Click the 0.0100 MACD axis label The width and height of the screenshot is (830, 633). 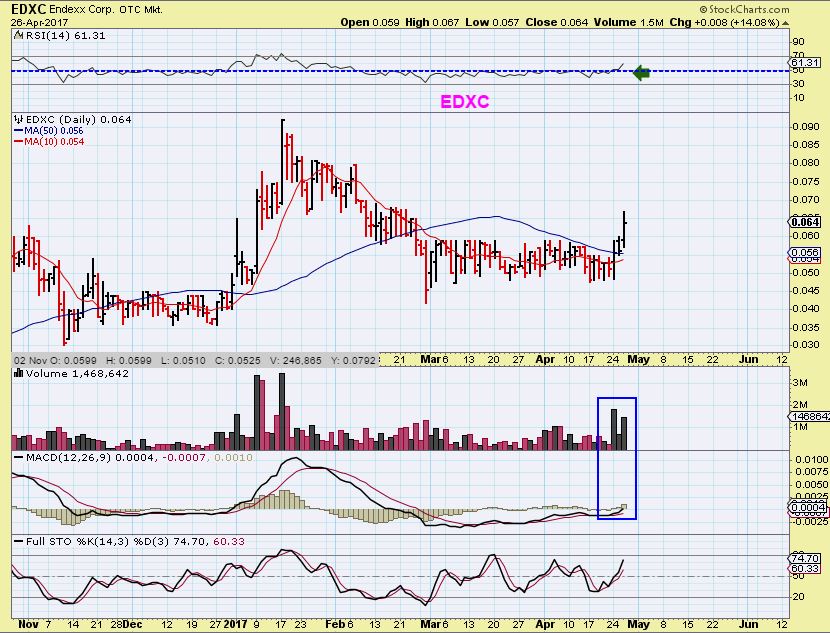pos(811,460)
